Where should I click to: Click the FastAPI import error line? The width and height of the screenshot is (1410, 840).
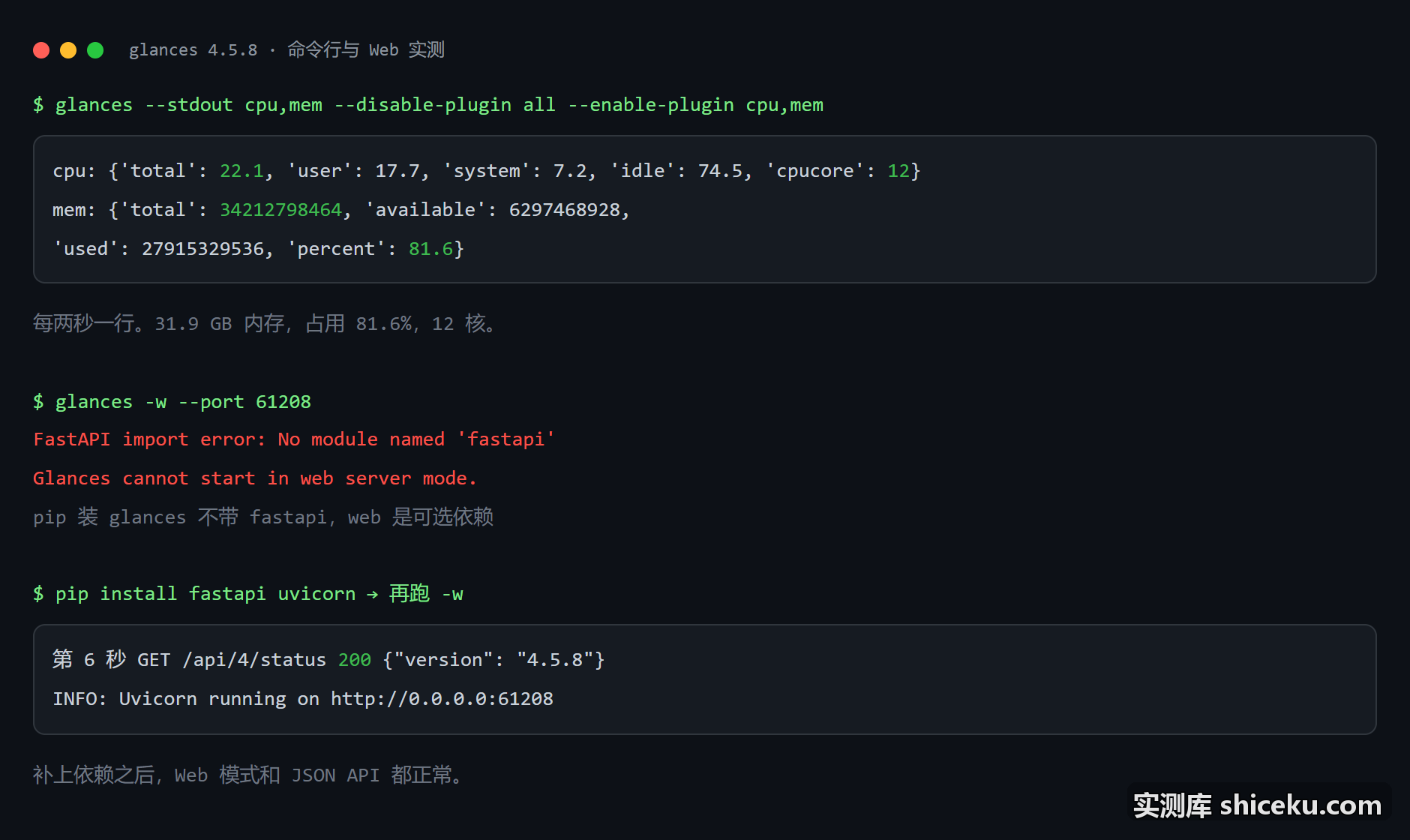pyautogui.click(x=294, y=439)
